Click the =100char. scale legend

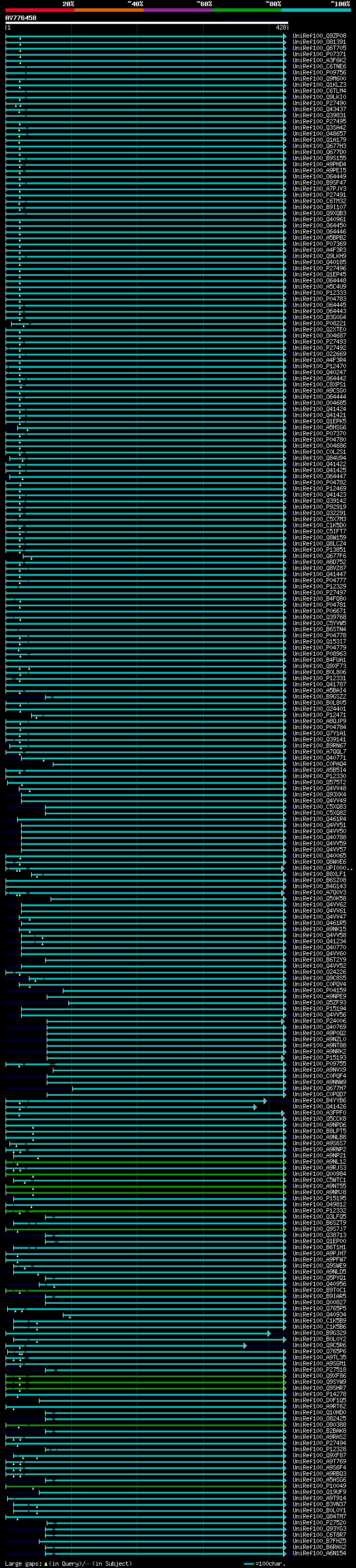264,1564
